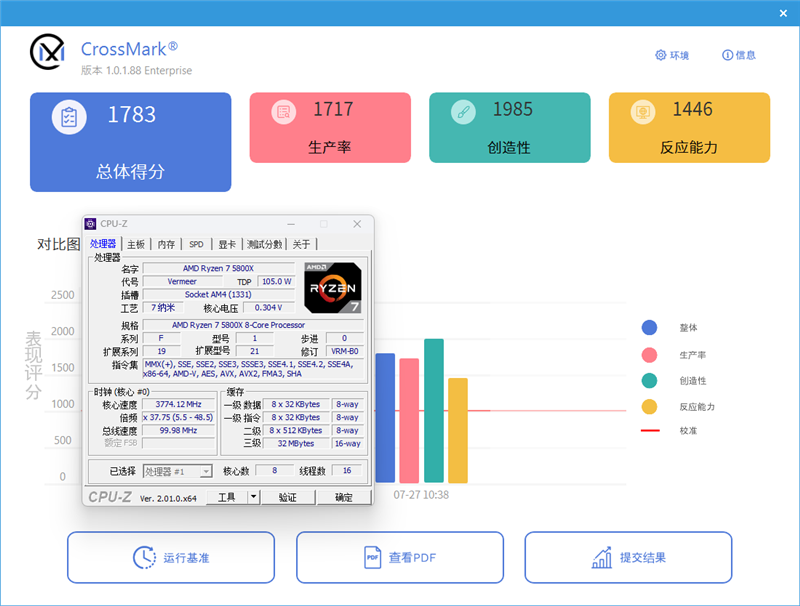Click the 工具 button in CPU-Z
The width and height of the screenshot is (800, 606).
(x=227, y=497)
